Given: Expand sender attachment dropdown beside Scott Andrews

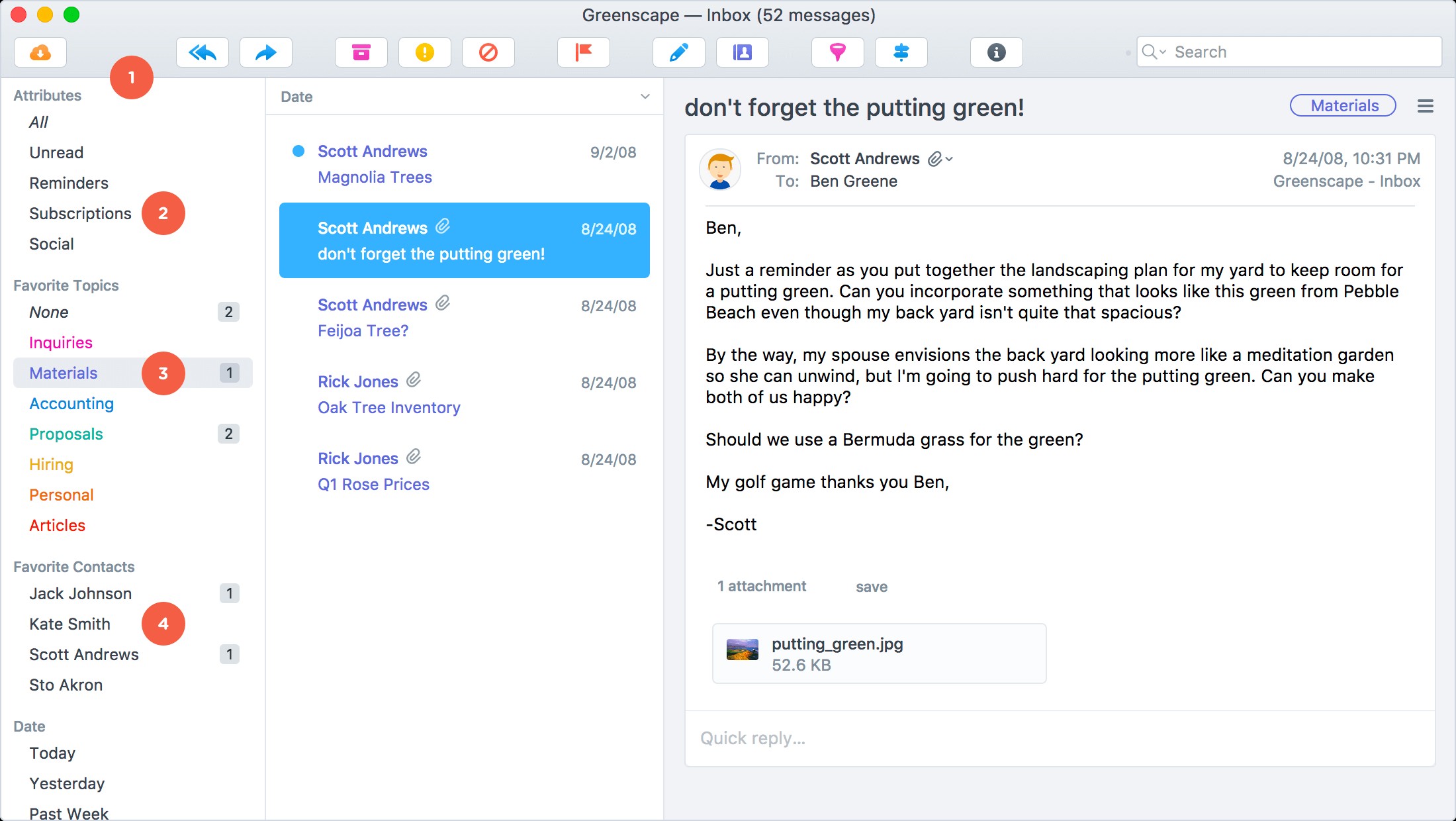Looking at the screenshot, I should tap(940, 159).
